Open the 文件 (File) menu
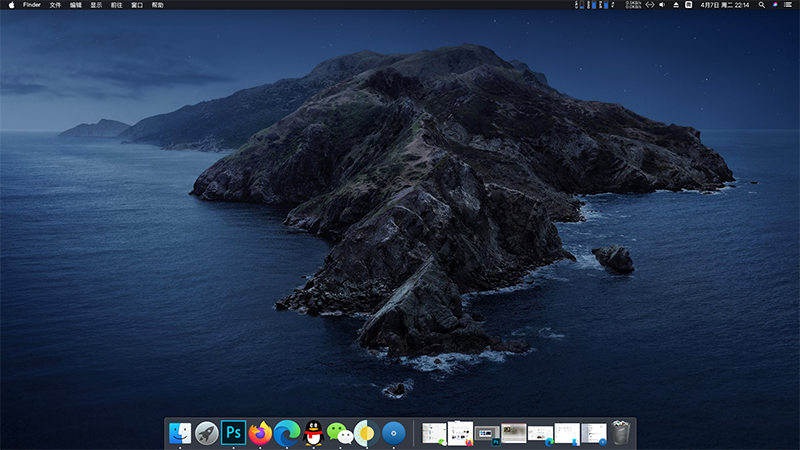 [55, 5]
